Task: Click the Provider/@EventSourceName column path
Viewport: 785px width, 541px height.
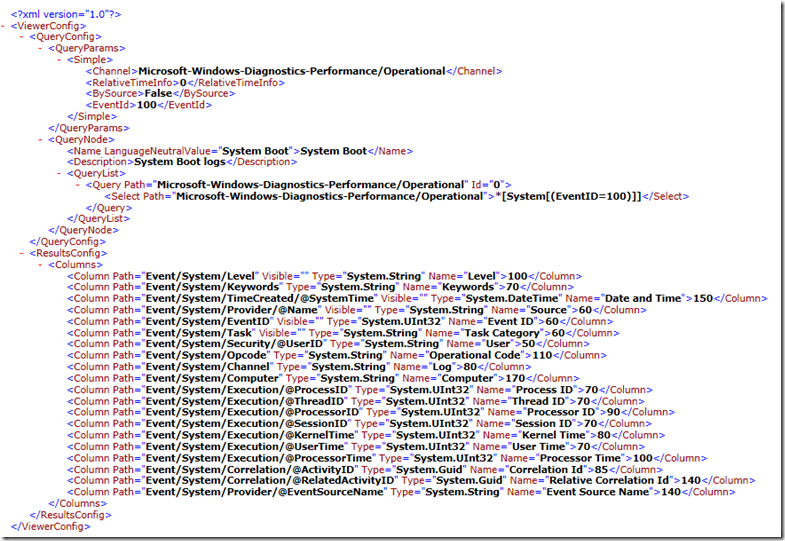Action: (264, 492)
